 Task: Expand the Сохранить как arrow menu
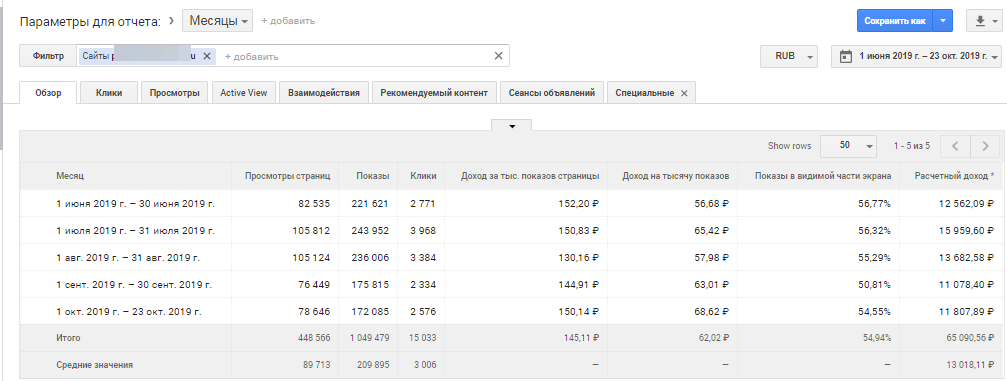942,21
